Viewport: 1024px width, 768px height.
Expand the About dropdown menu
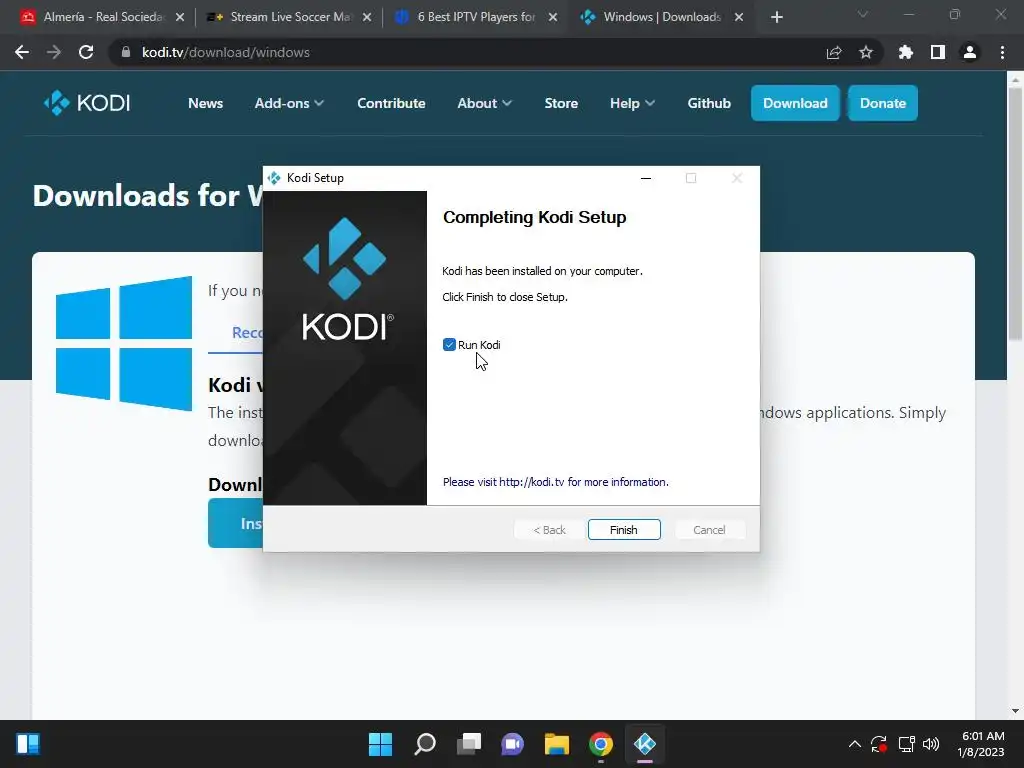click(484, 103)
